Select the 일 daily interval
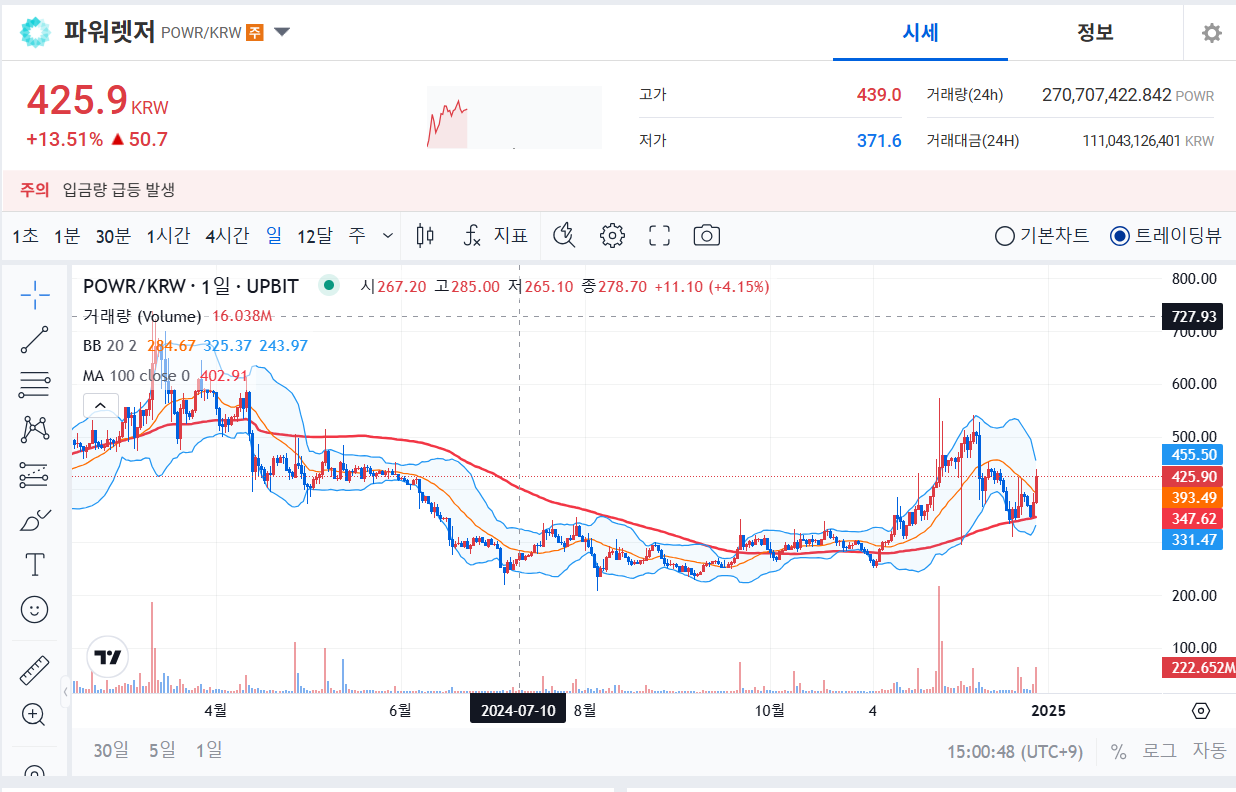1236x792 pixels. pos(273,236)
